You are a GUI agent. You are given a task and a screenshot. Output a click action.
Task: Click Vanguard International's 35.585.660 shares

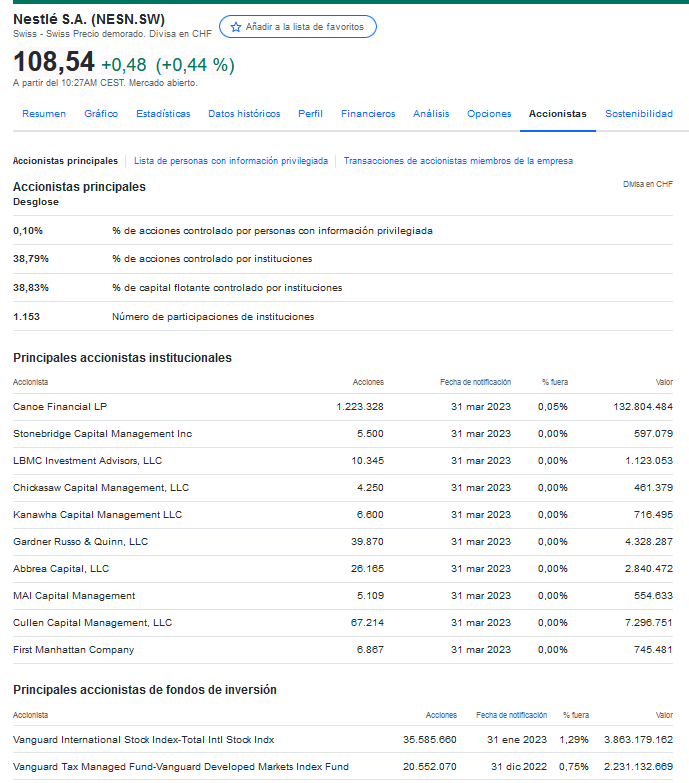click(x=430, y=739)
